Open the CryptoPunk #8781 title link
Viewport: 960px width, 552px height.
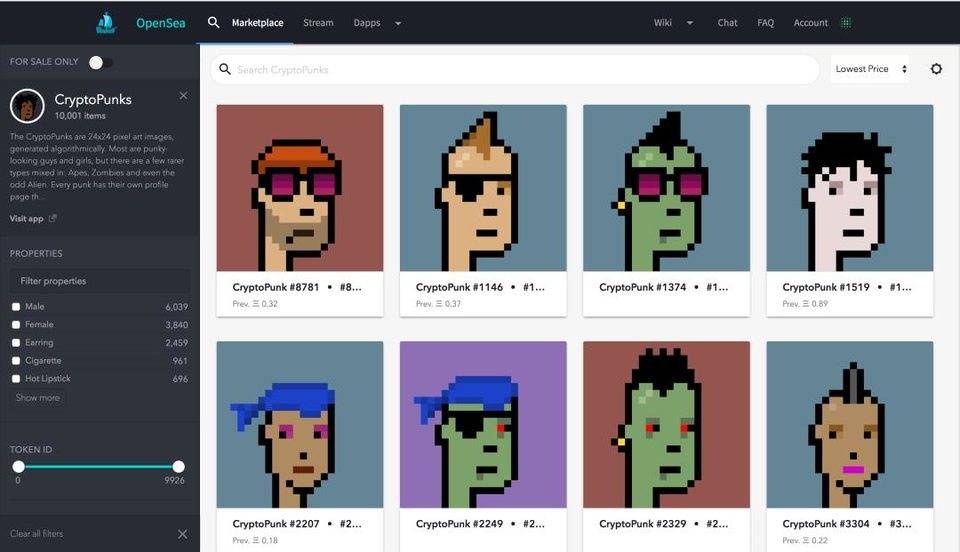pyautogui.click(x=276, y=287)
